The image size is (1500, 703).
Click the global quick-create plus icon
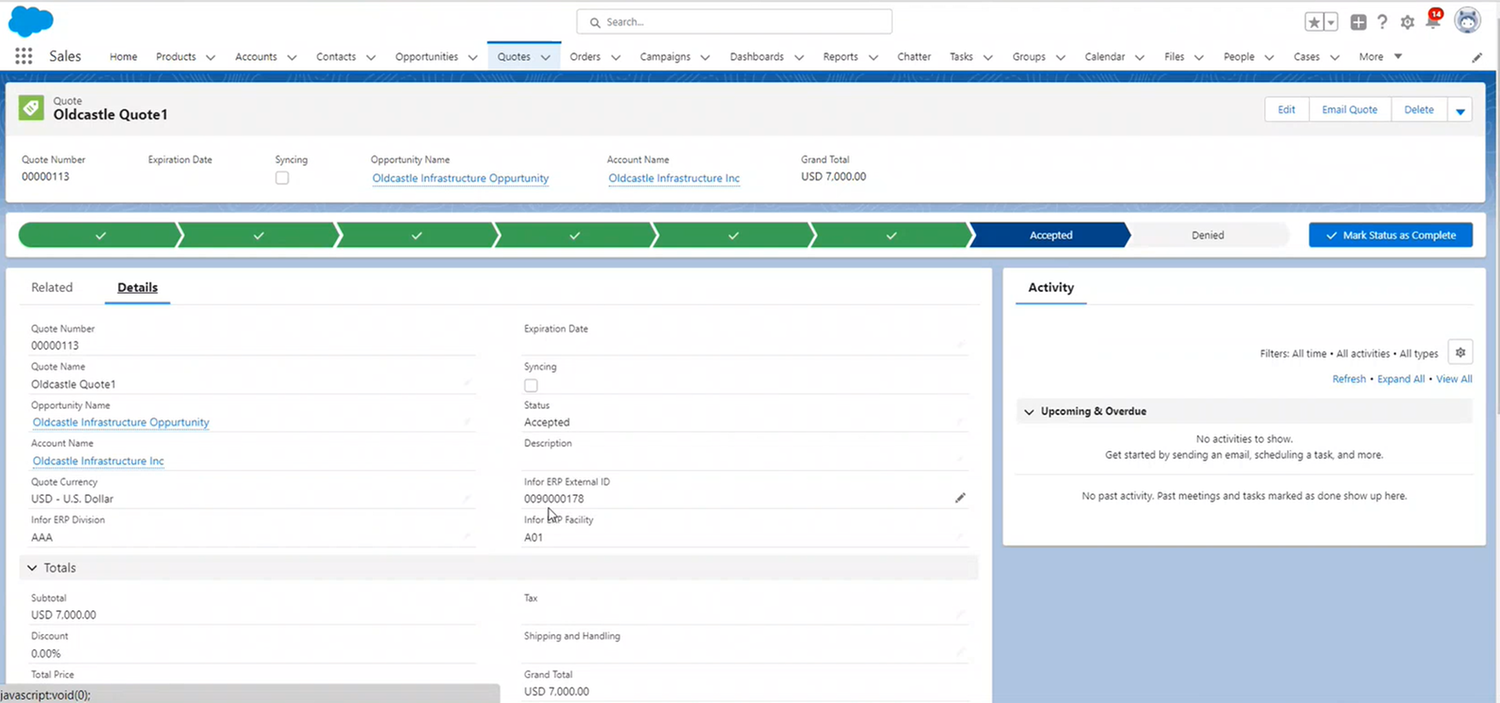pos(1357,21)
